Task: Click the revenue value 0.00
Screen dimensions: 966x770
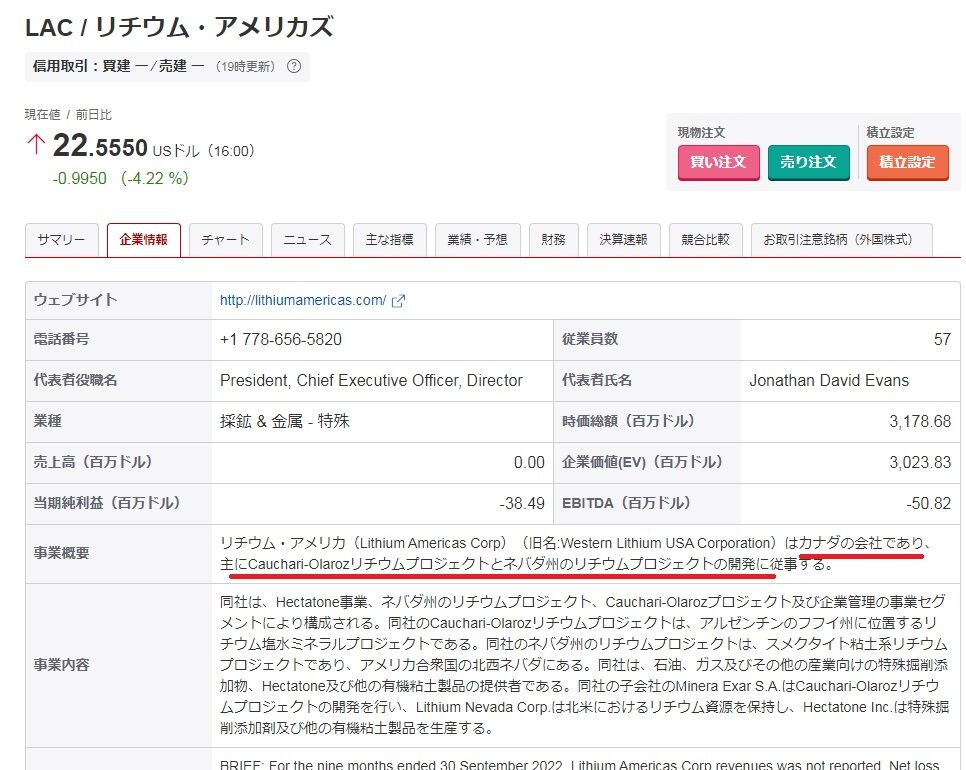Action: pyautogui.click(x=529, y=463)
